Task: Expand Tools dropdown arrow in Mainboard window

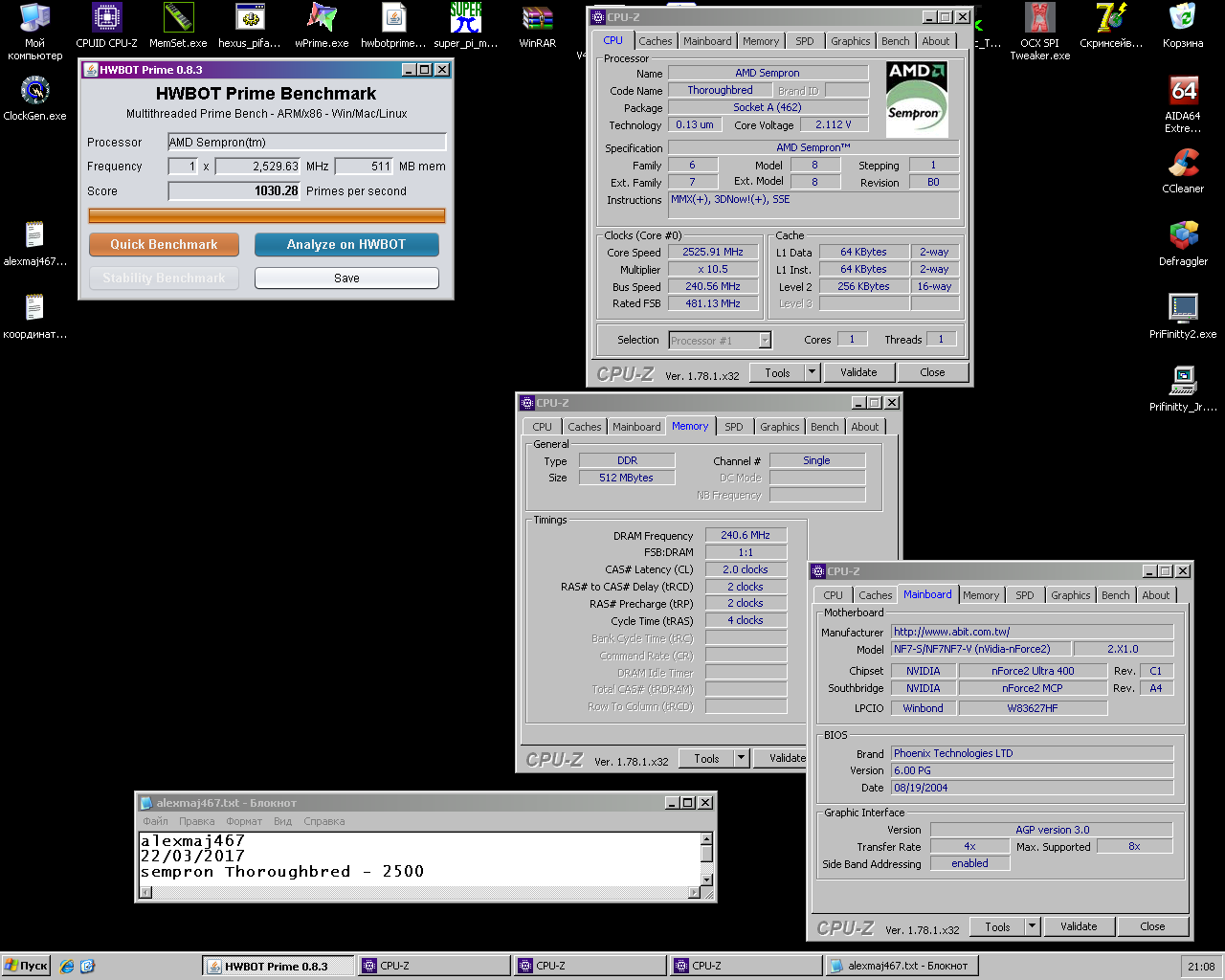Action: coord(1033,926)
